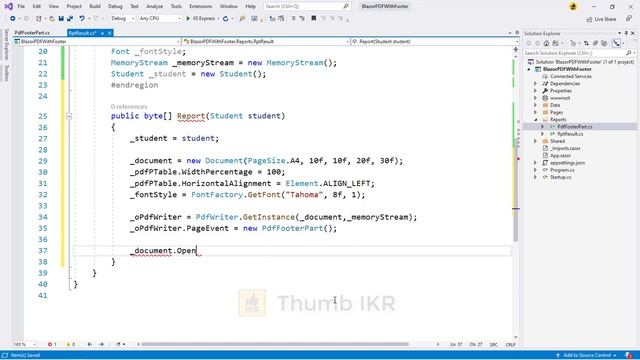The width and height of the screenshot is (640, 360).
Task: Open the Debug menu
Action: [115, 6]
